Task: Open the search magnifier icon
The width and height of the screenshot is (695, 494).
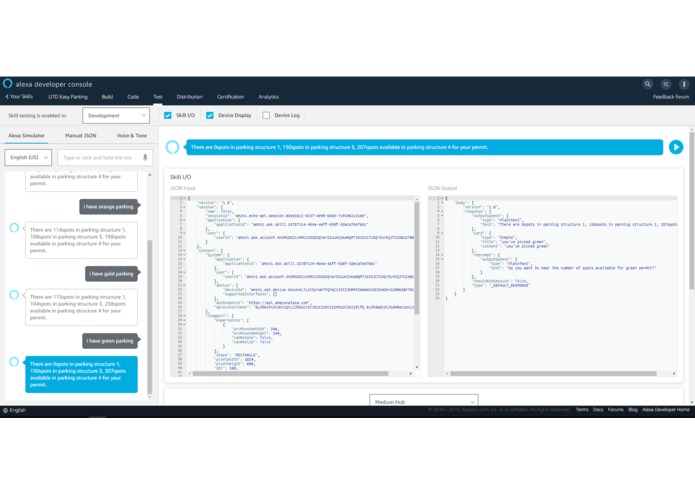Action: click(648, 84)
